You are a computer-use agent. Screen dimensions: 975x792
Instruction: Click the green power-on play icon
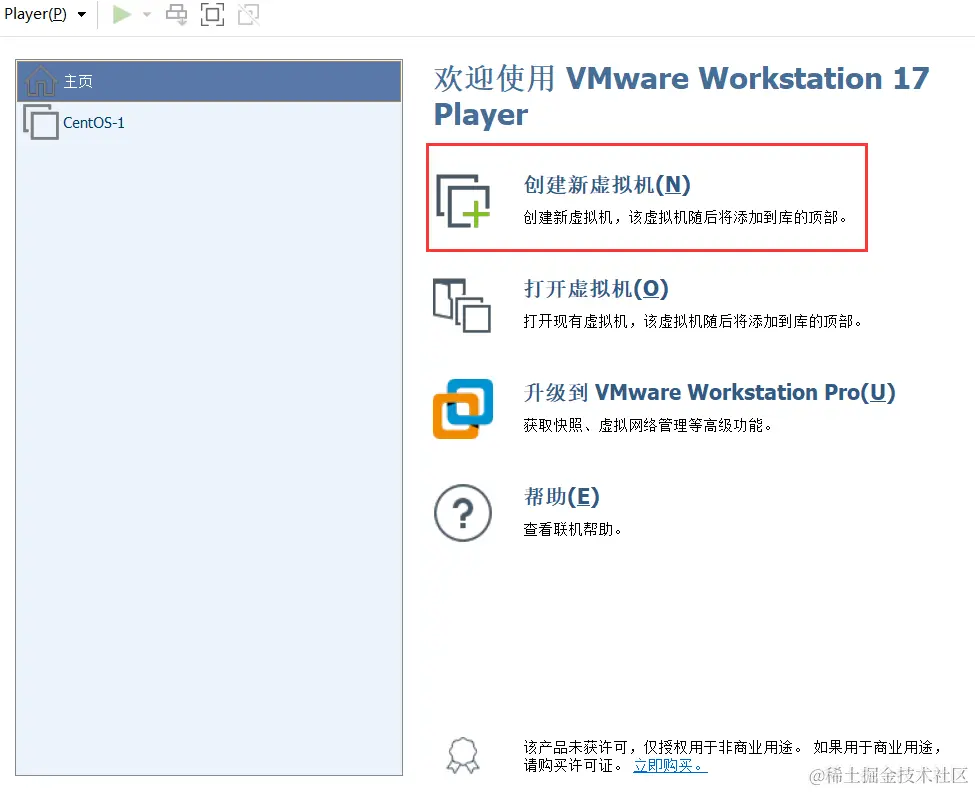pyautogui.click(x=122, y=14)
